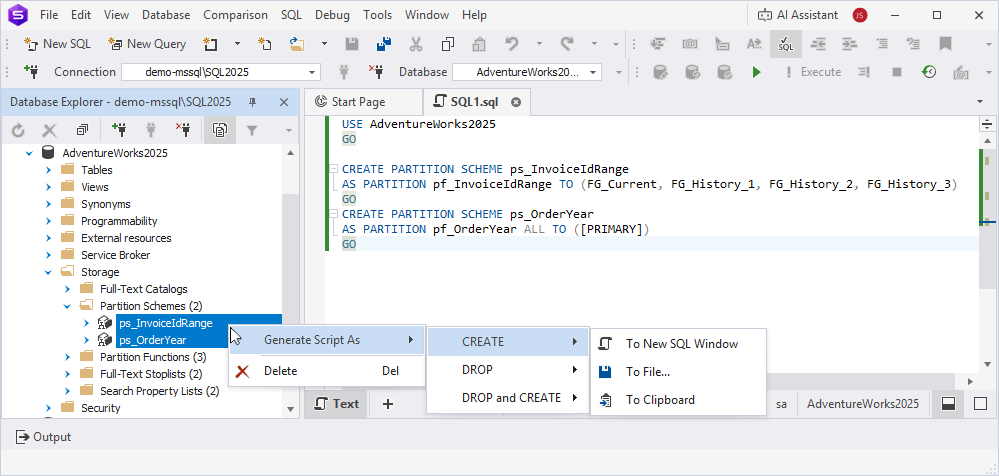Click the Decrease indent icon
Image resolution: width=999 pixels, height=476 pixels.
(818, 44)
